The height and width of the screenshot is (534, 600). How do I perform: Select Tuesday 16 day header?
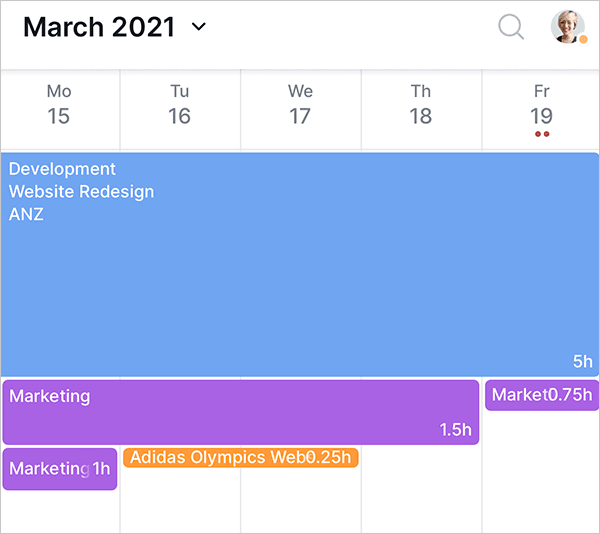[x=179, y=105]
